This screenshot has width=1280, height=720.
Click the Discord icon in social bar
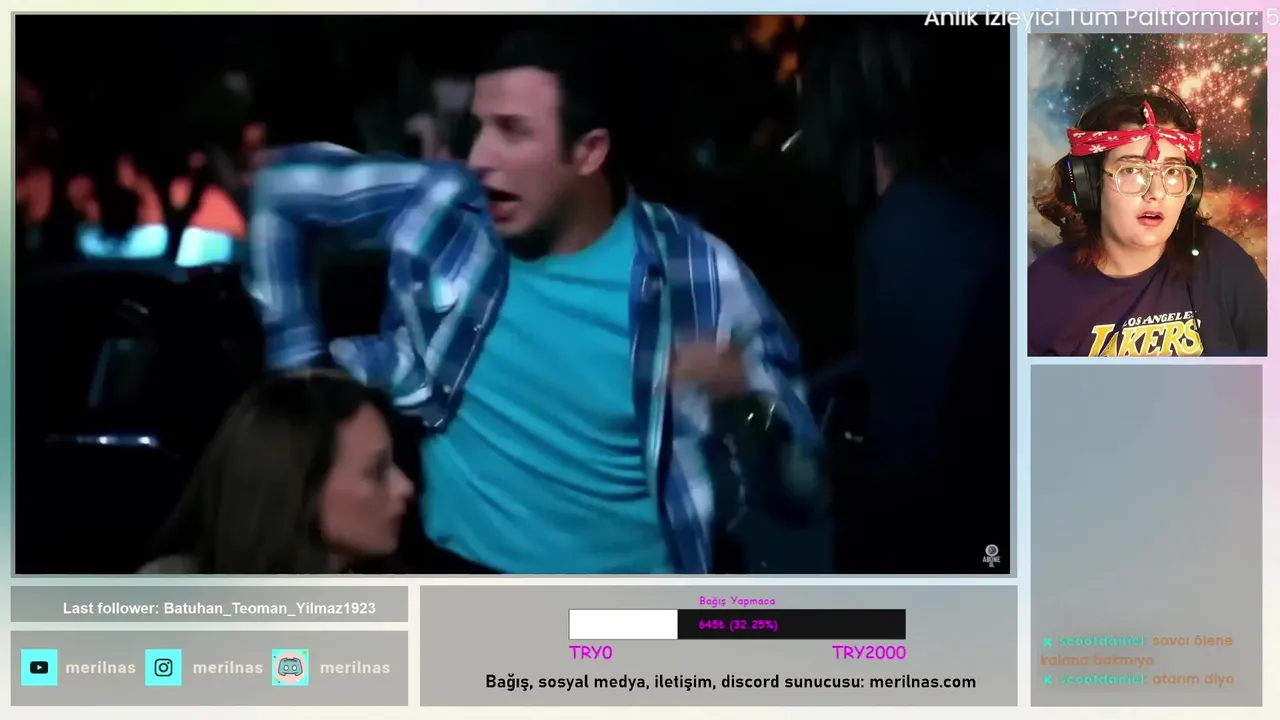[290, 667]
